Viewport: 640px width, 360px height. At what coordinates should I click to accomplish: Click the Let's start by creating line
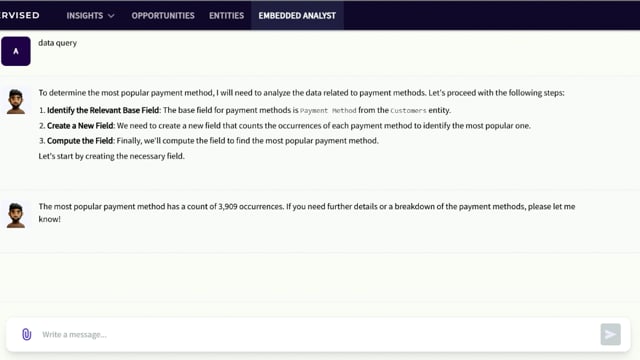[x=111, y=156]
